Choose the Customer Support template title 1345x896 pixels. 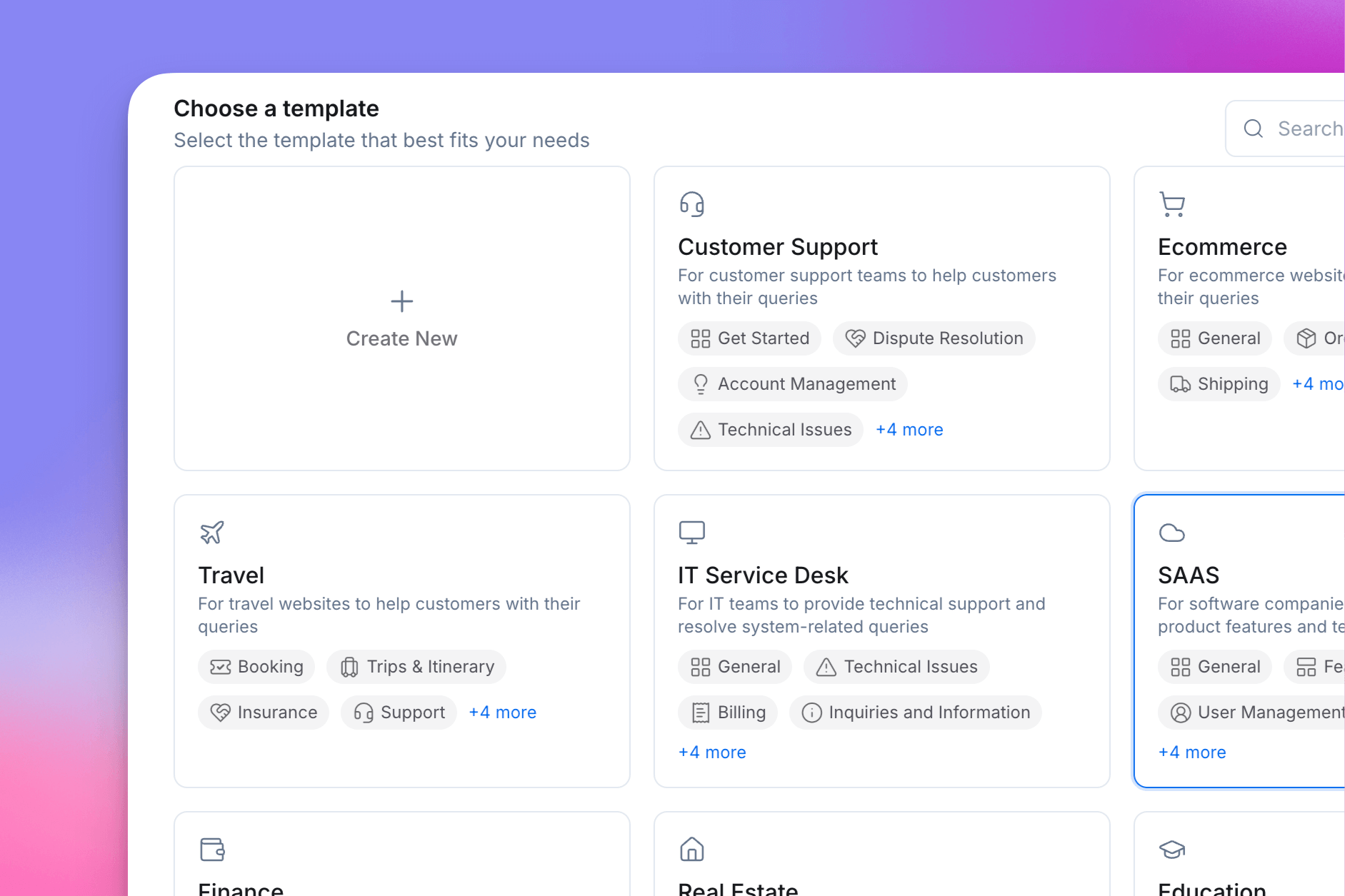tap(778, 247)
